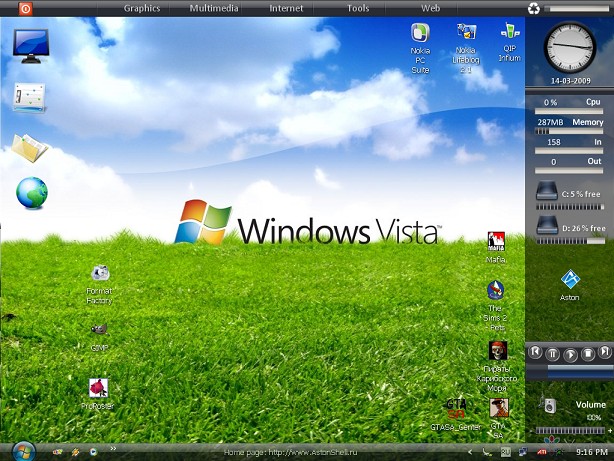
Task: Click the media player quick launch icon
Action: pyautogui.click(x=93, y=452)
